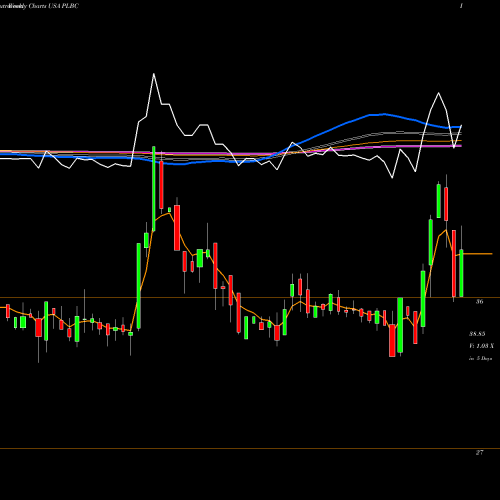Click the 'in 5 Days' label

point(480,359)
